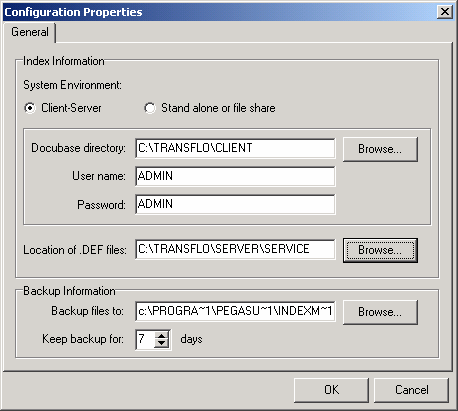Click the Backup files to path field
The image size is (458, 411).
pos(235,311)
